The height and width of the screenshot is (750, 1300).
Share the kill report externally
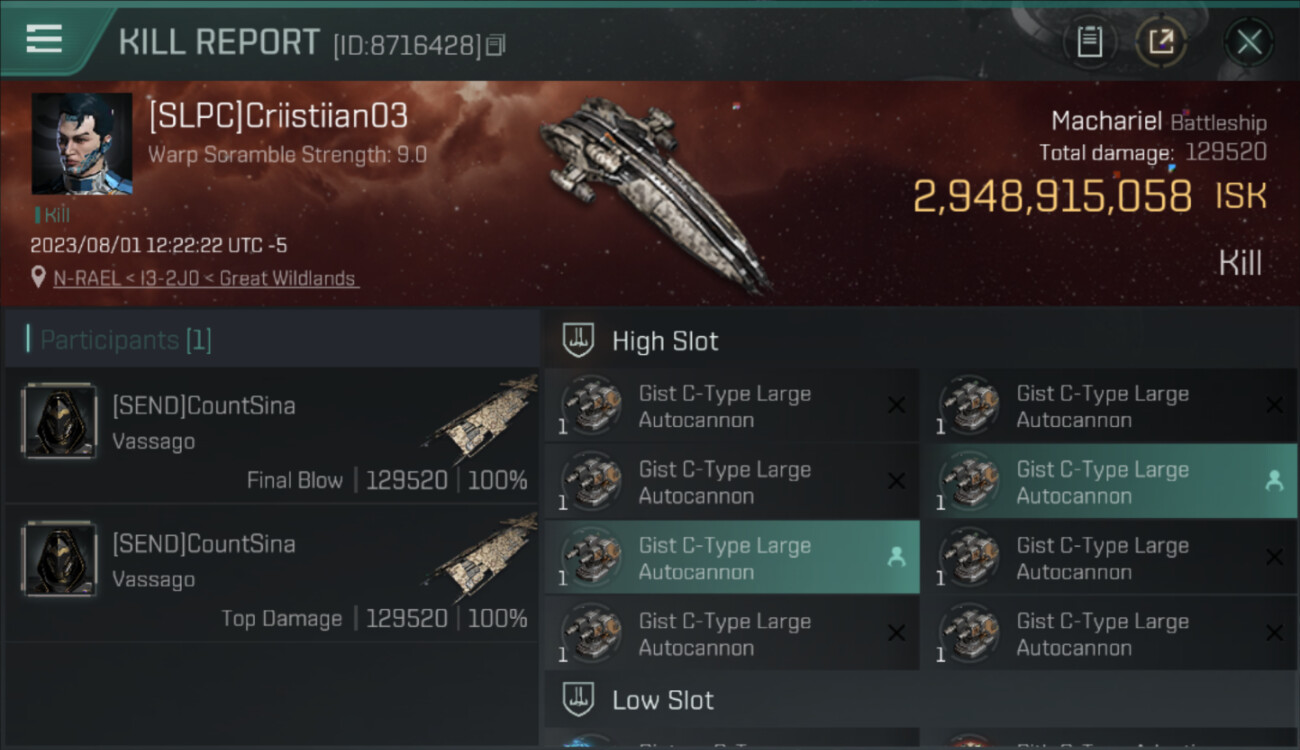[x=1161, y=42]
